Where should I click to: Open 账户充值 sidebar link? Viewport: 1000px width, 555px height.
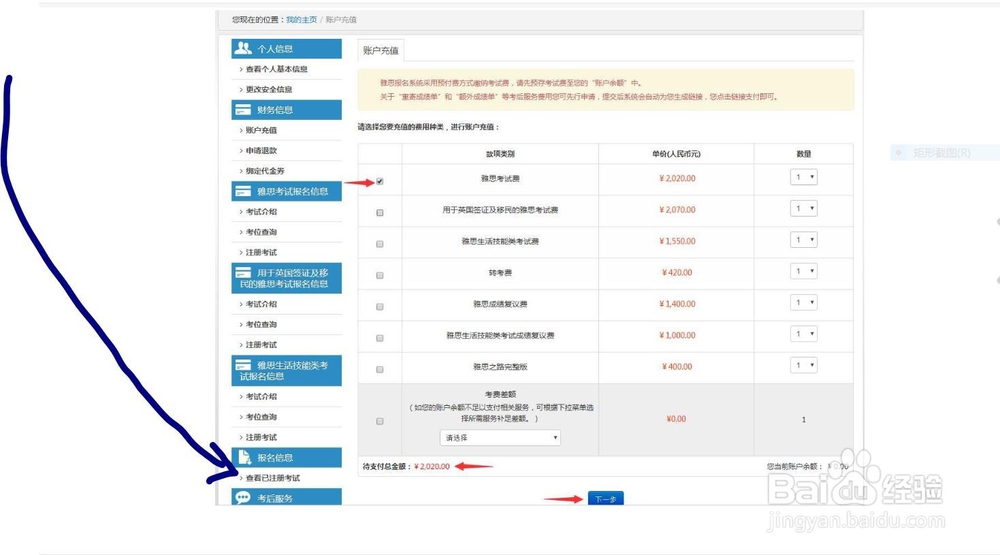pyautogui.click(x=261, y=130)
